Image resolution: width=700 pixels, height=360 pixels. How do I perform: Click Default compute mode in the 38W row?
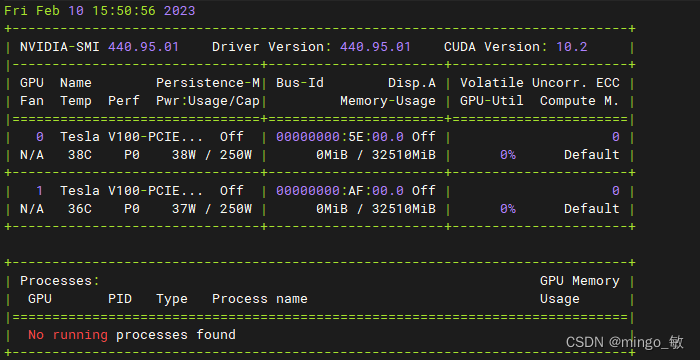(592, 155)
